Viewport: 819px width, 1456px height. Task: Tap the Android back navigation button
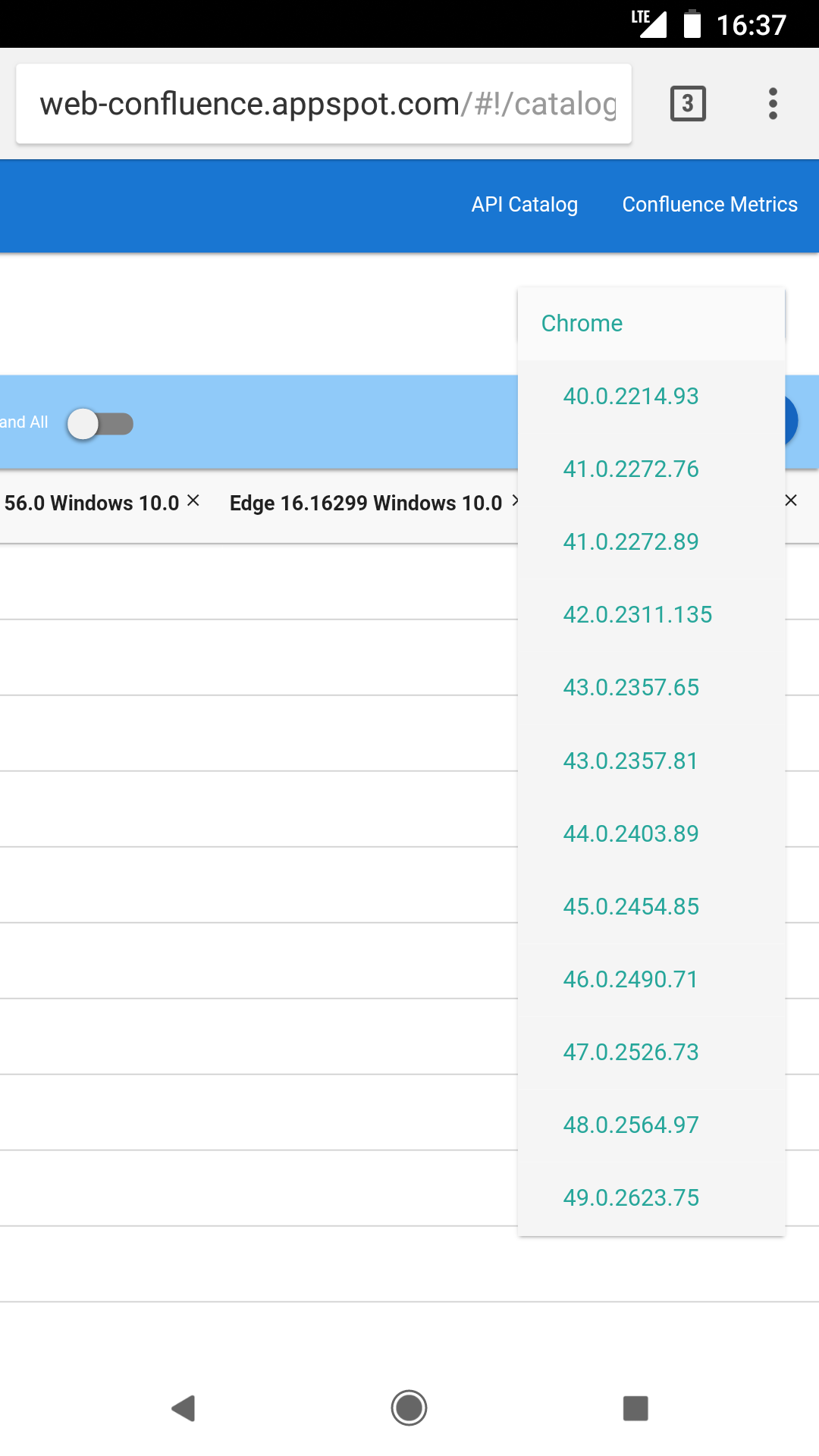(184, 1408)
